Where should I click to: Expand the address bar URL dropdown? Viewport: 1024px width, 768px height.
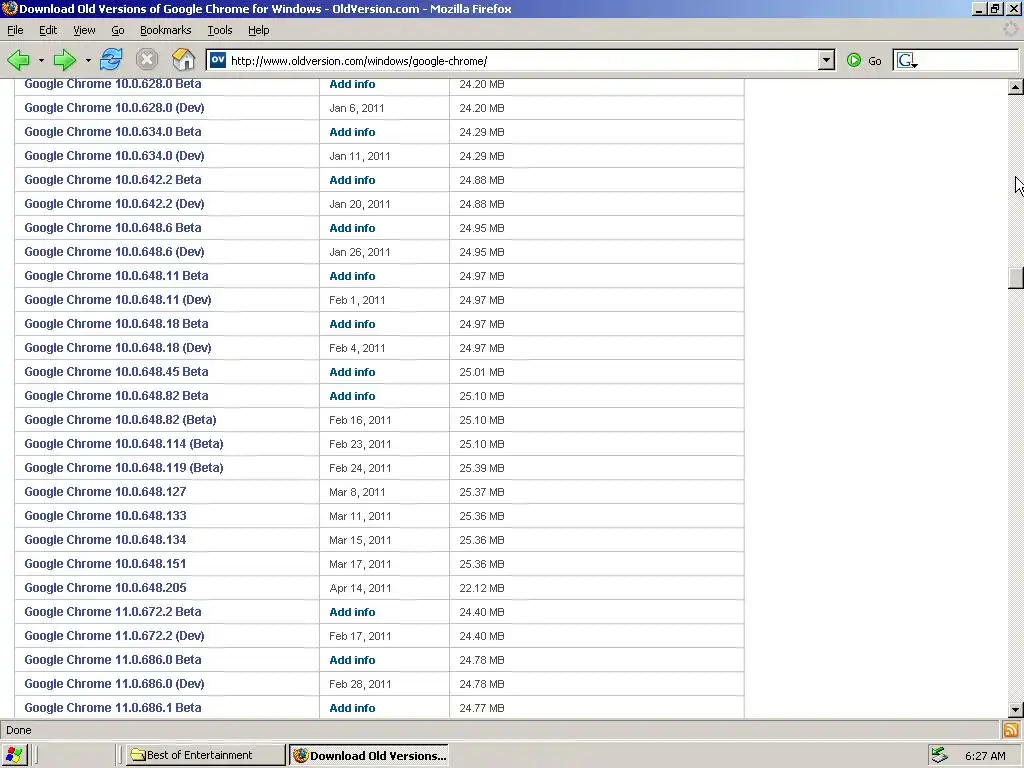click(x=826, y=61)
